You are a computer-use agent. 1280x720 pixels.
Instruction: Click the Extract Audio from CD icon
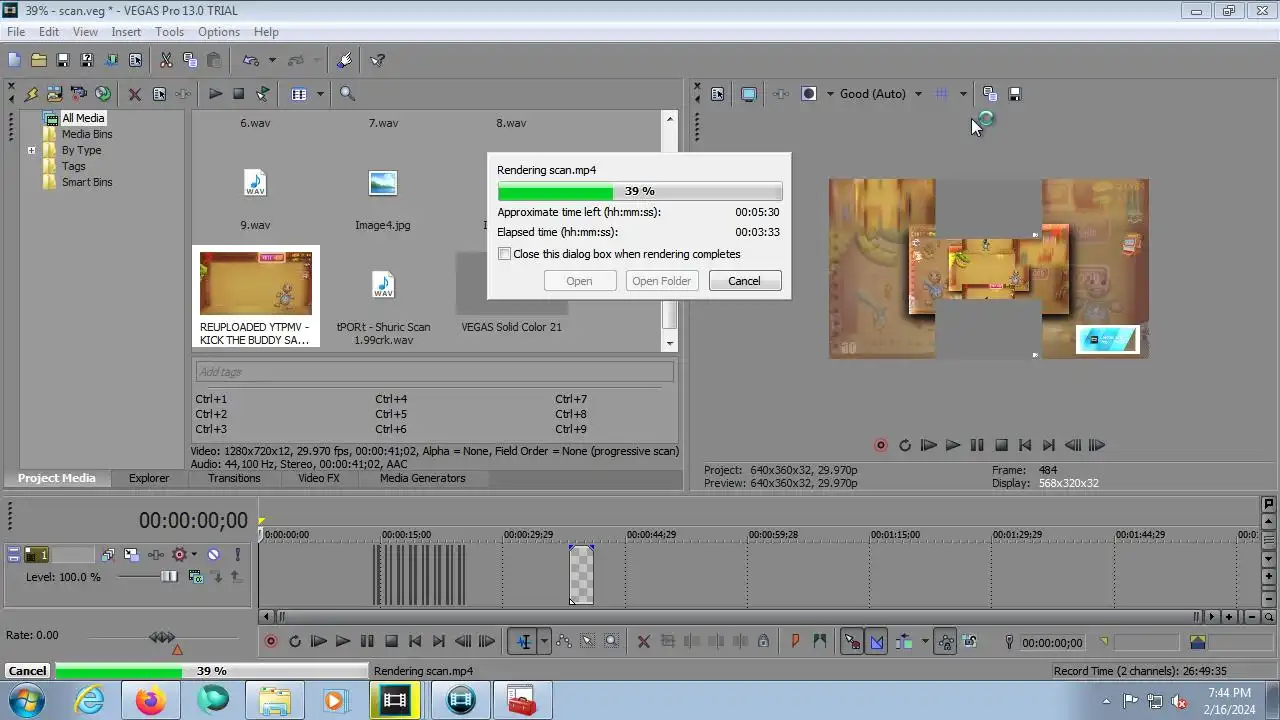pyautogui.click(x=102, y=94)
